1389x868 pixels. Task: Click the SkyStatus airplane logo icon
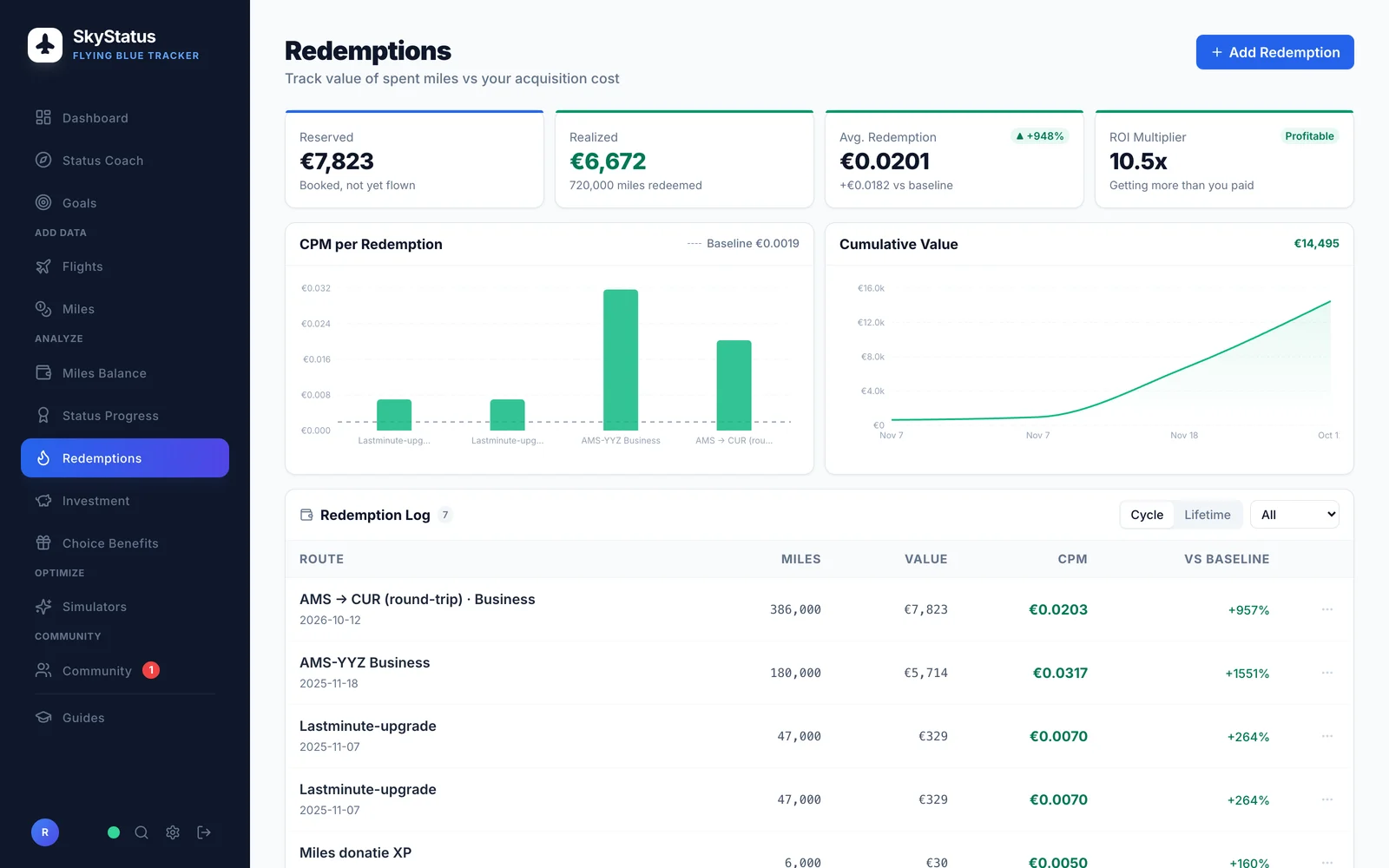tap(45, 45)
